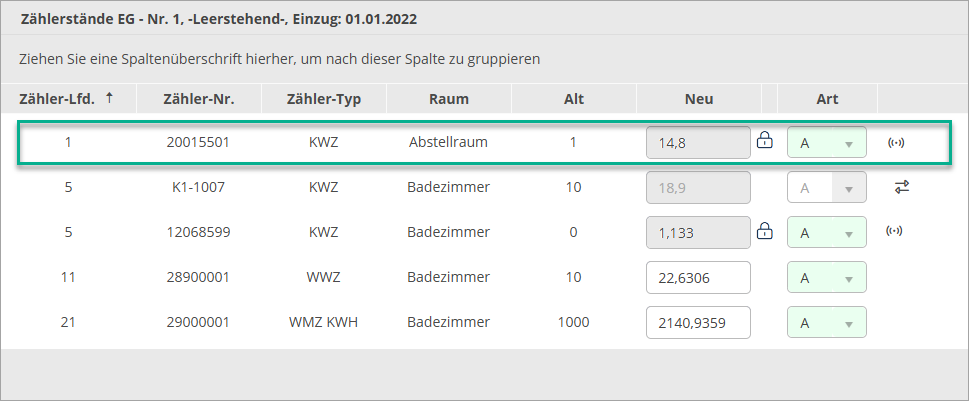
Task: Open the Art dropdown for meter 28900001
Action: (x=848, y=278)
